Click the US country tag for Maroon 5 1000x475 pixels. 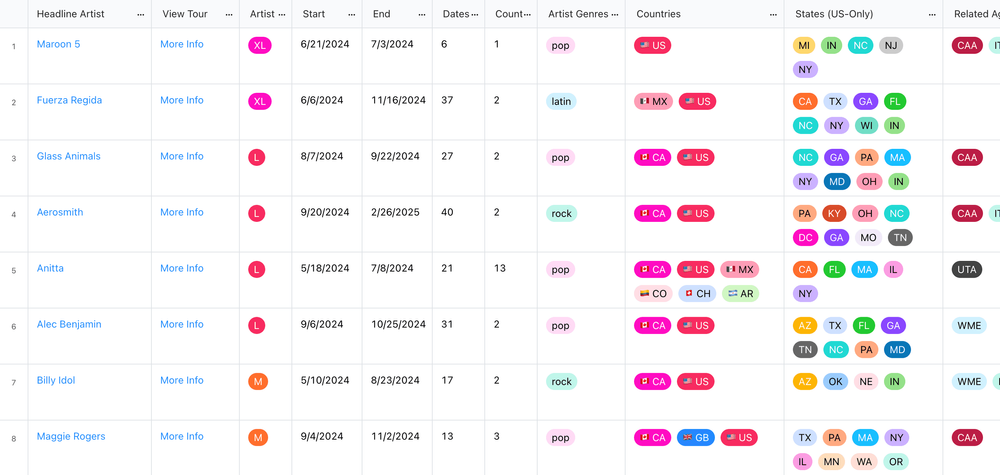[652, 45]
